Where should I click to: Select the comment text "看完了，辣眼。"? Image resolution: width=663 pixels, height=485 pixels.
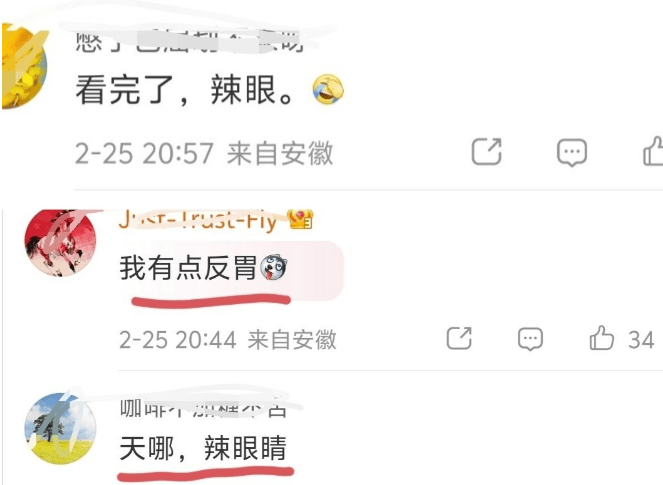pyautogui.click(x=185, y=90)
